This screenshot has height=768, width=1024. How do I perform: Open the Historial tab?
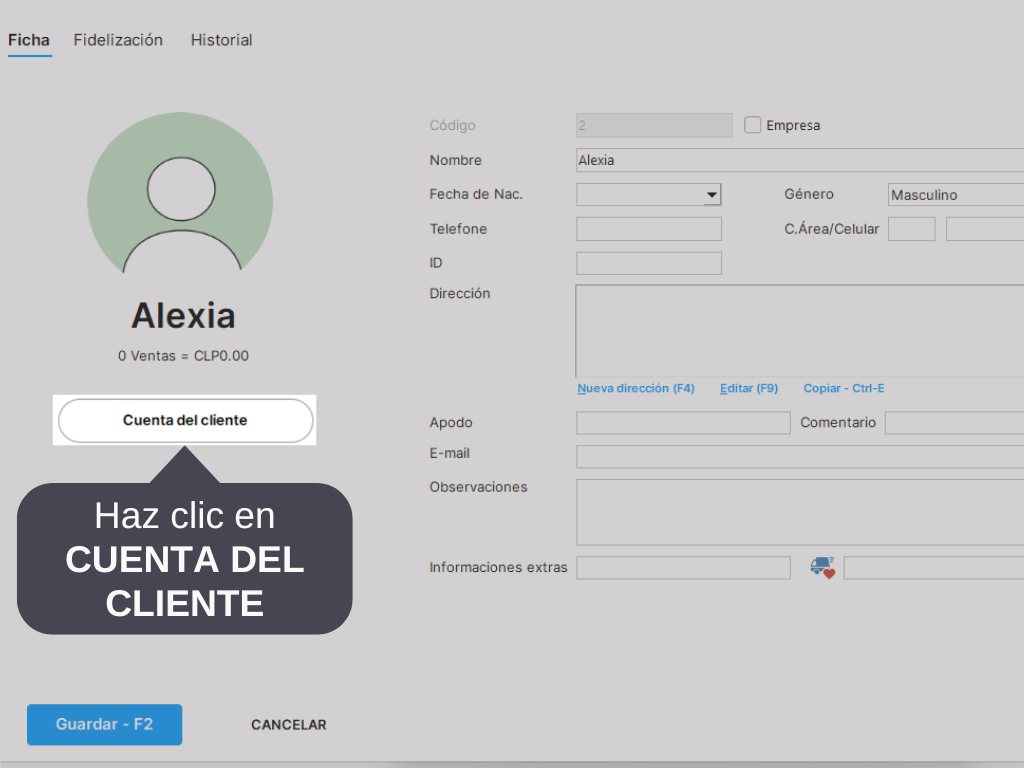pos(221,40)
